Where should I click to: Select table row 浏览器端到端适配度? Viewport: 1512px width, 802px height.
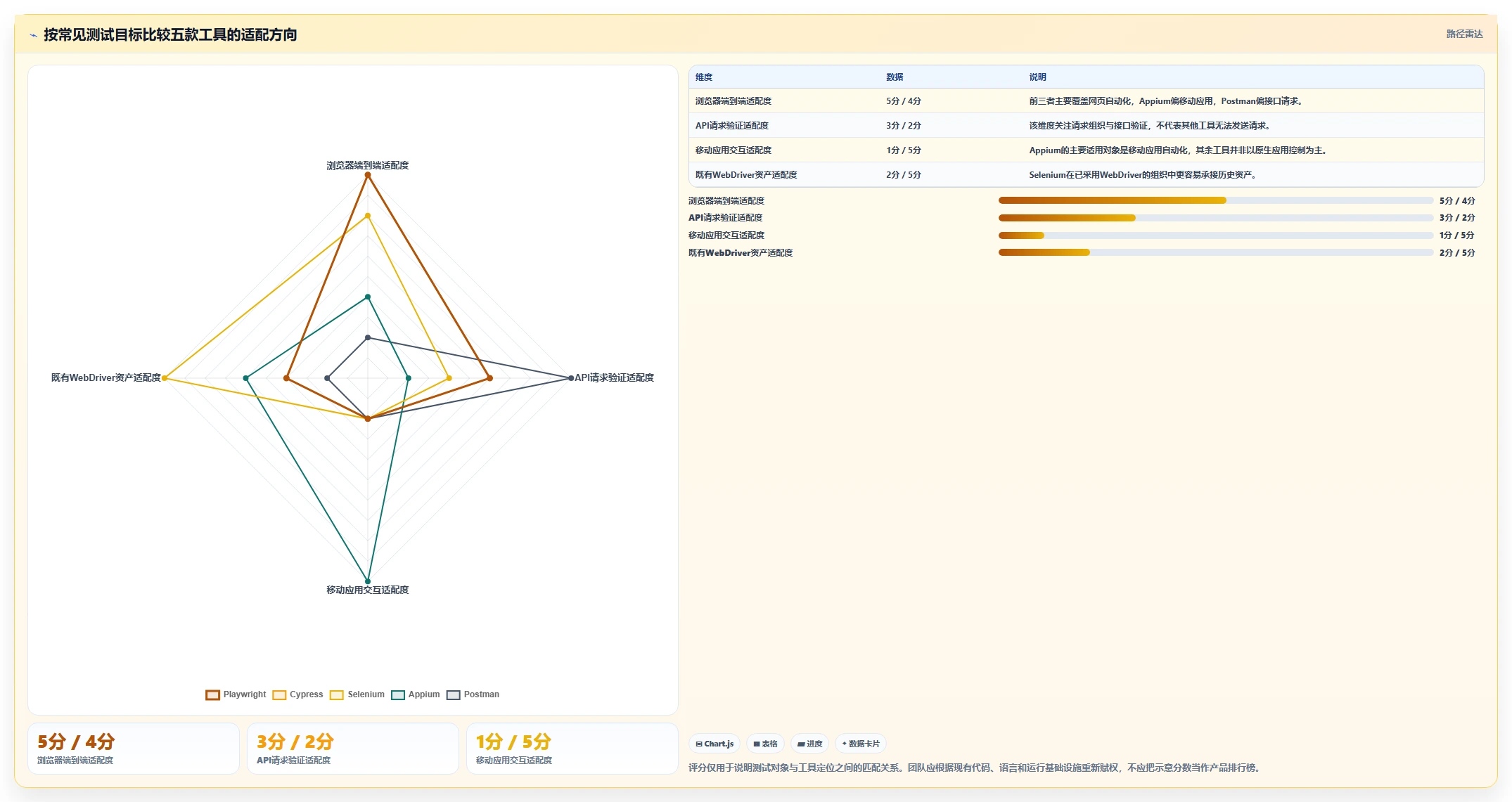[x=1086, y=101]
